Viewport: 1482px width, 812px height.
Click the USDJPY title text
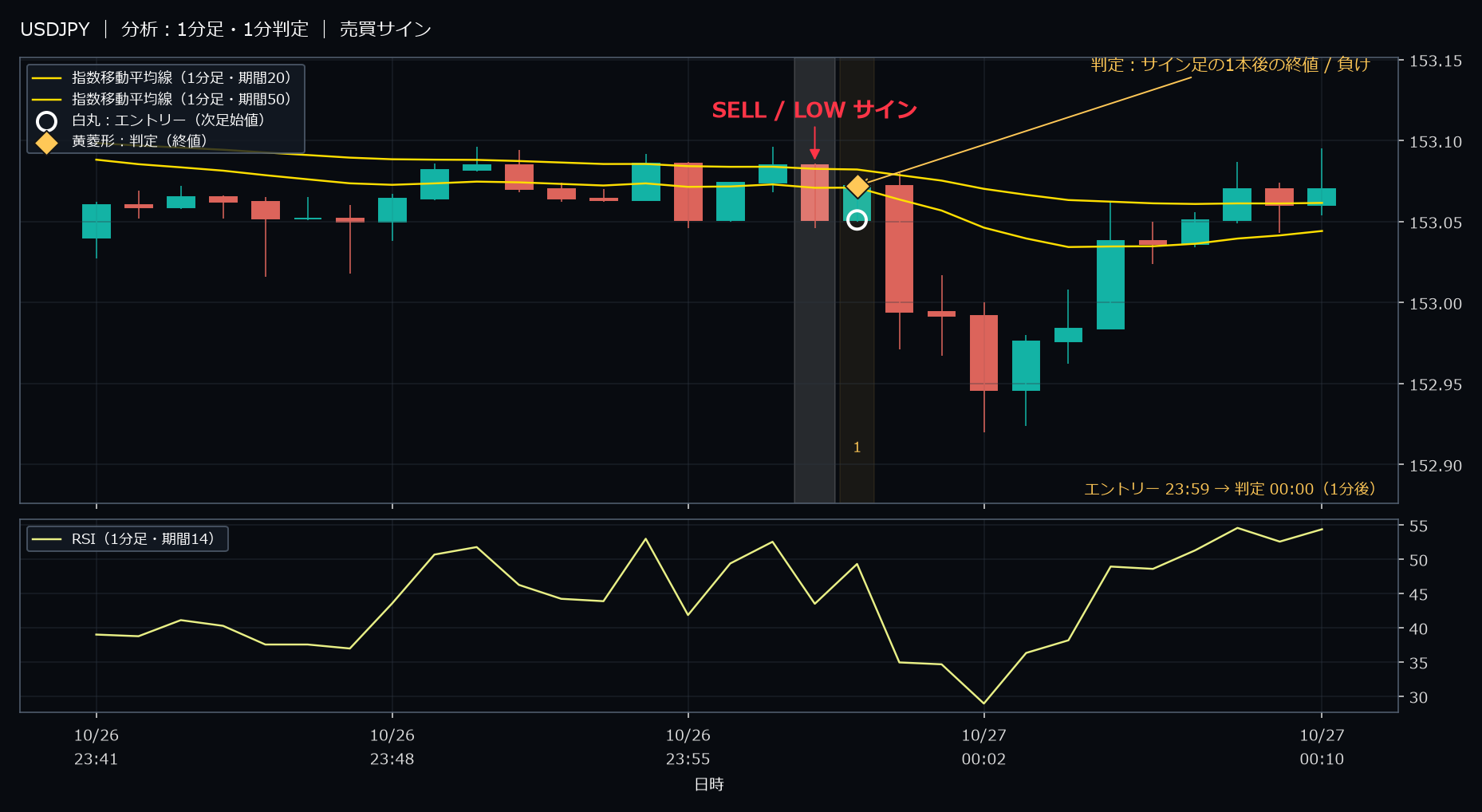(55, 30)
